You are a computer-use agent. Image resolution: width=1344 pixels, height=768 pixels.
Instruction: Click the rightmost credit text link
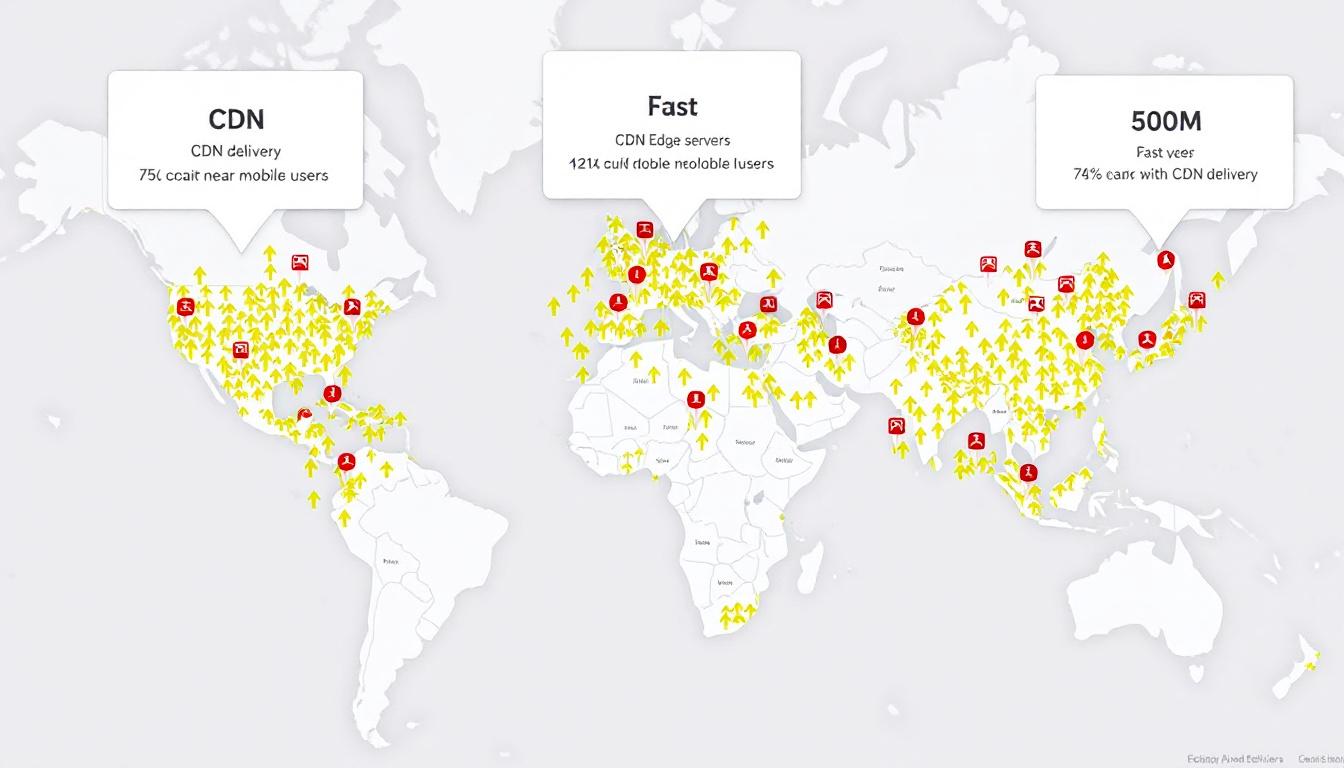point(1320,757)
